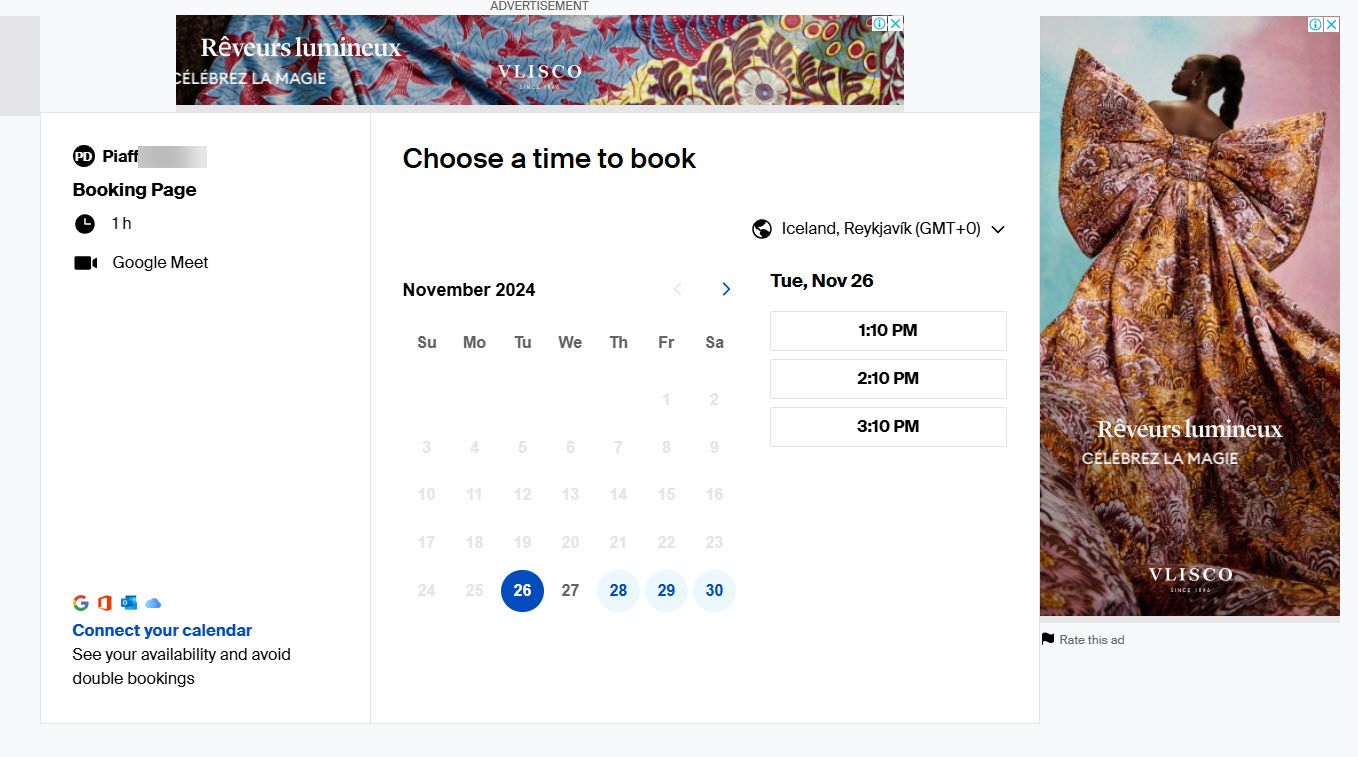Click the video camera icon next to Google Meet
The width and height of the screenshot is (1358, 757).
click(85, 262)
